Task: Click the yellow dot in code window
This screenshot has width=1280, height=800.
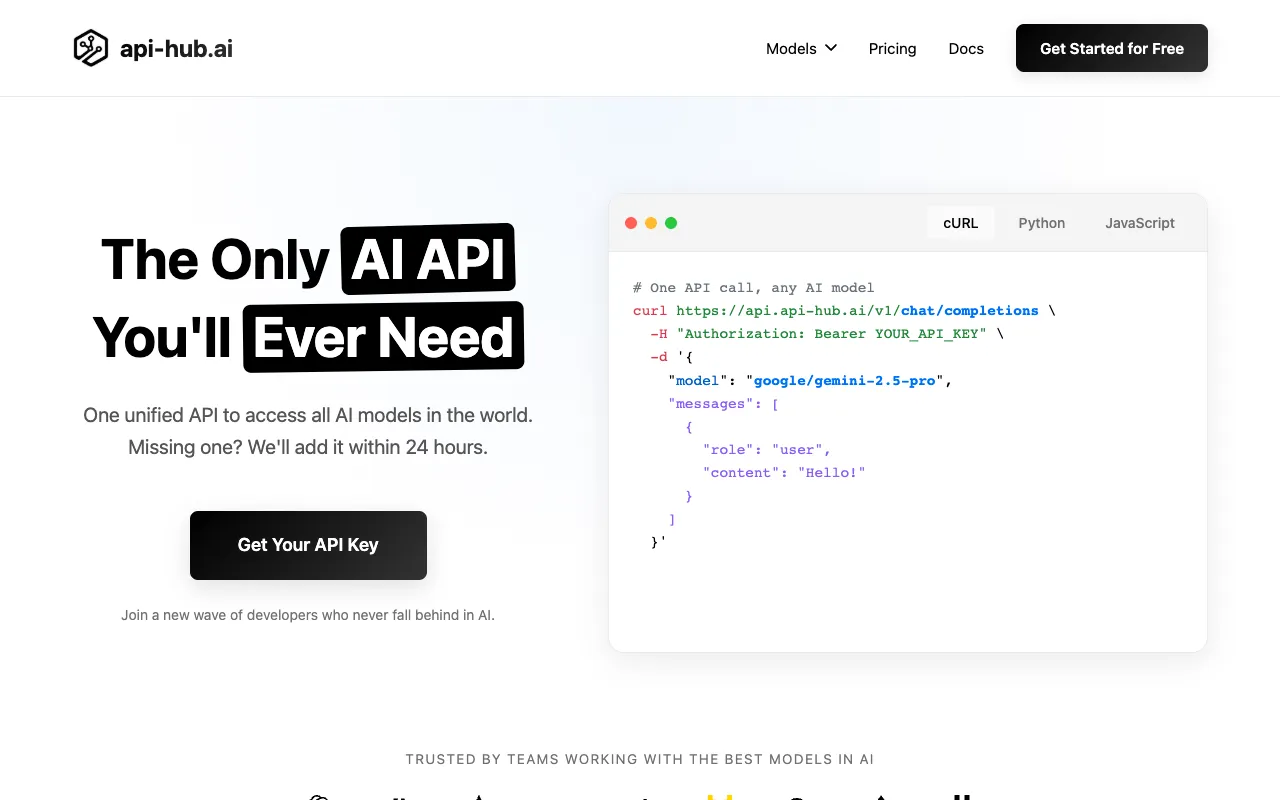Action: pos(651,223)
